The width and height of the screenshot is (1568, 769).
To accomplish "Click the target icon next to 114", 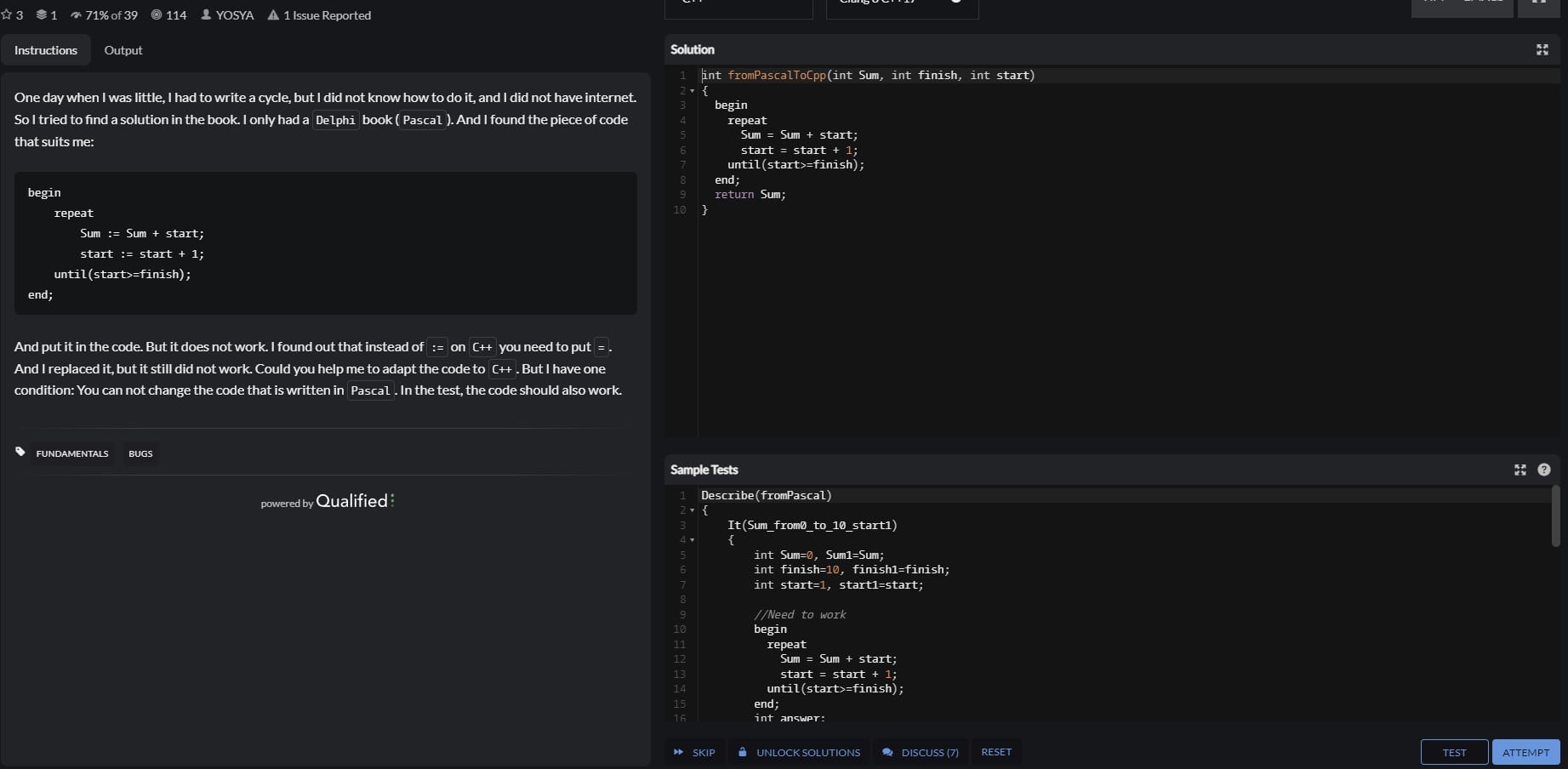I will [x=155, y=14].
